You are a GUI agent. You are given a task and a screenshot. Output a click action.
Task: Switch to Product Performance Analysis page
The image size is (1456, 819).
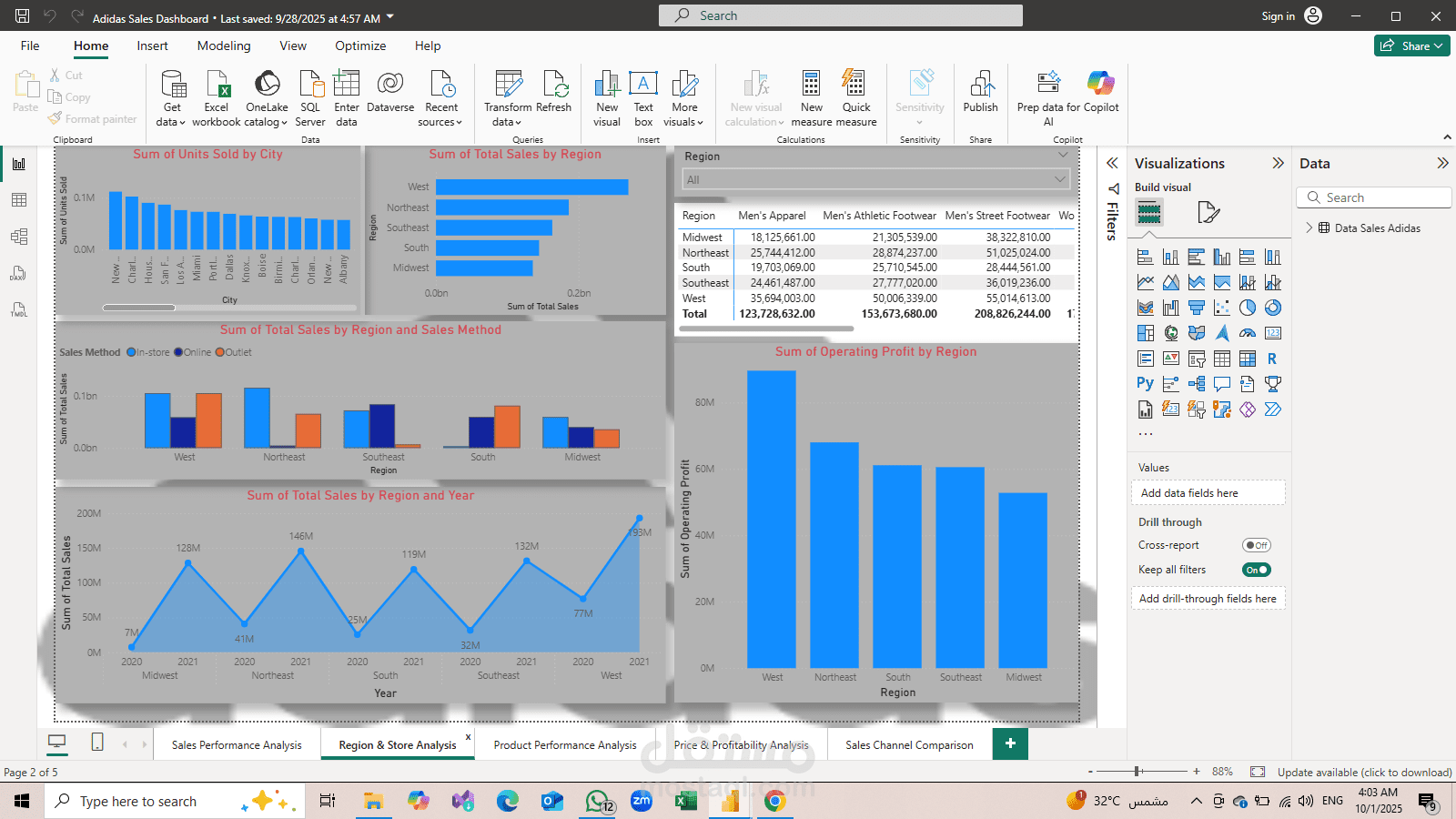tap(565, 744)
